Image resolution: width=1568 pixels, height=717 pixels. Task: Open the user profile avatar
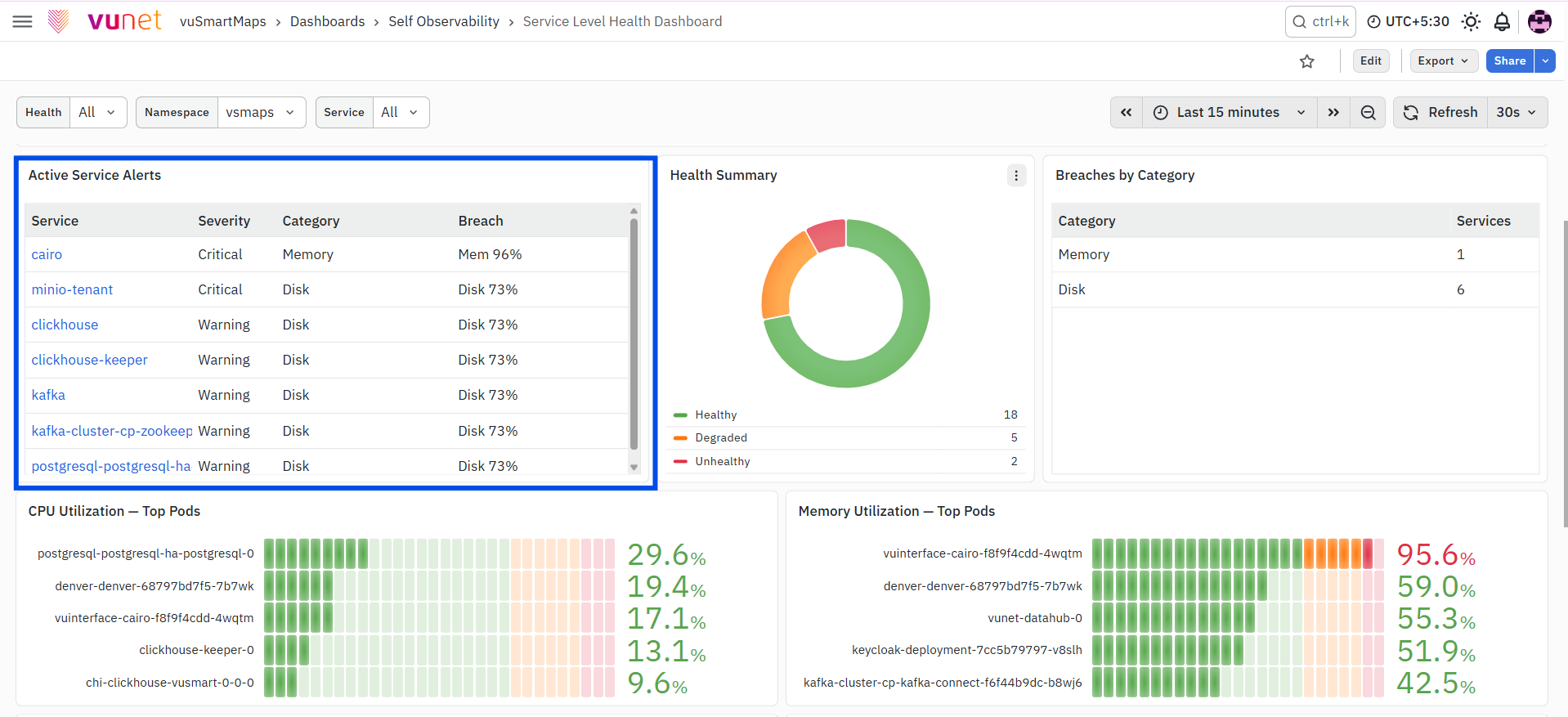tap(1539, 22)
